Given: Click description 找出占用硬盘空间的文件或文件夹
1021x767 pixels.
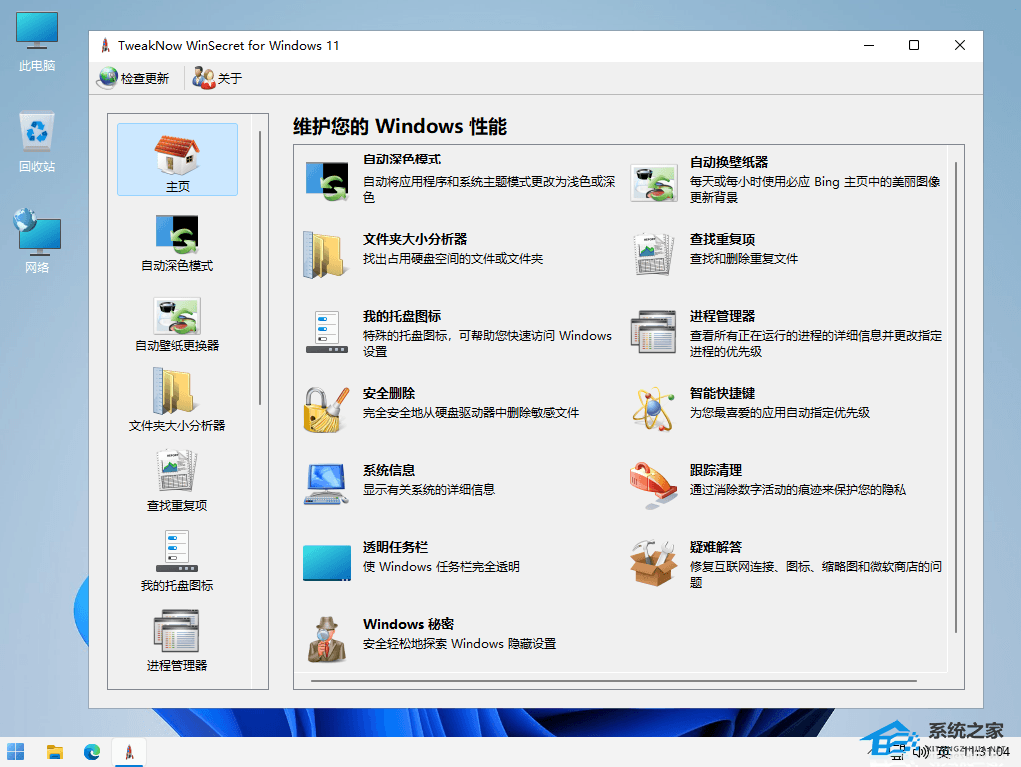Looking at the screenshot, I should click(x=453, y=258).
